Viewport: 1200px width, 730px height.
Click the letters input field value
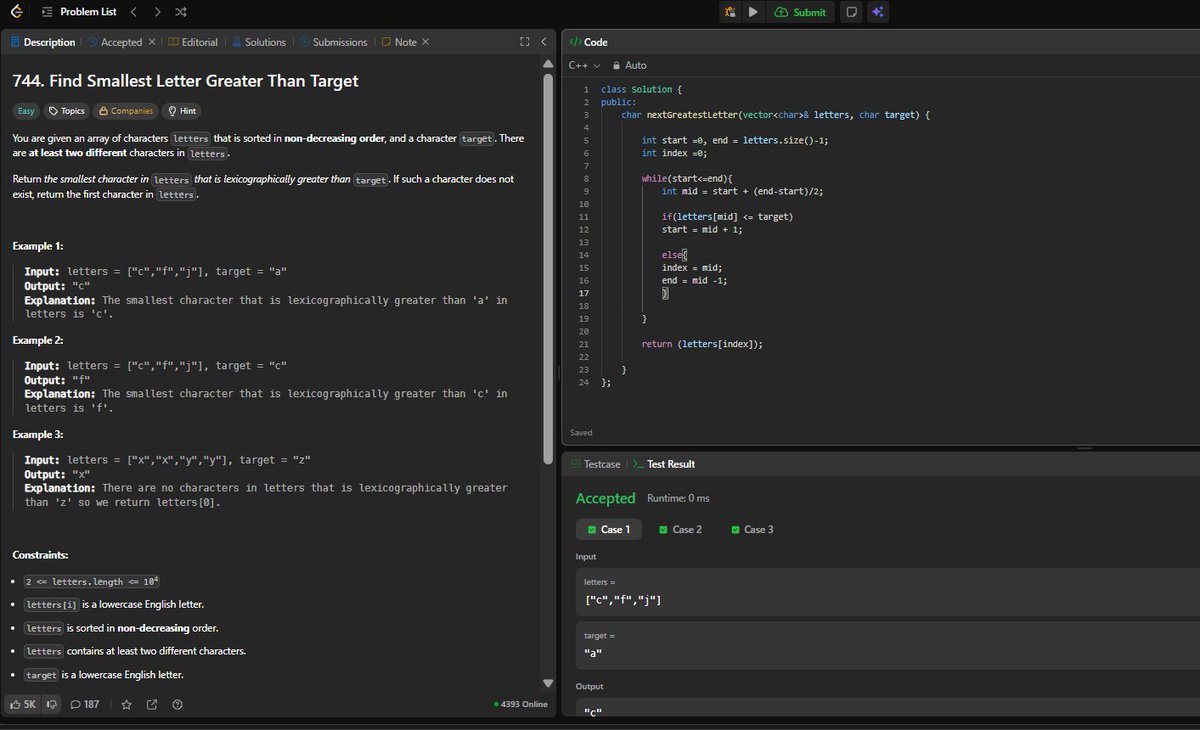pos(622,600)
